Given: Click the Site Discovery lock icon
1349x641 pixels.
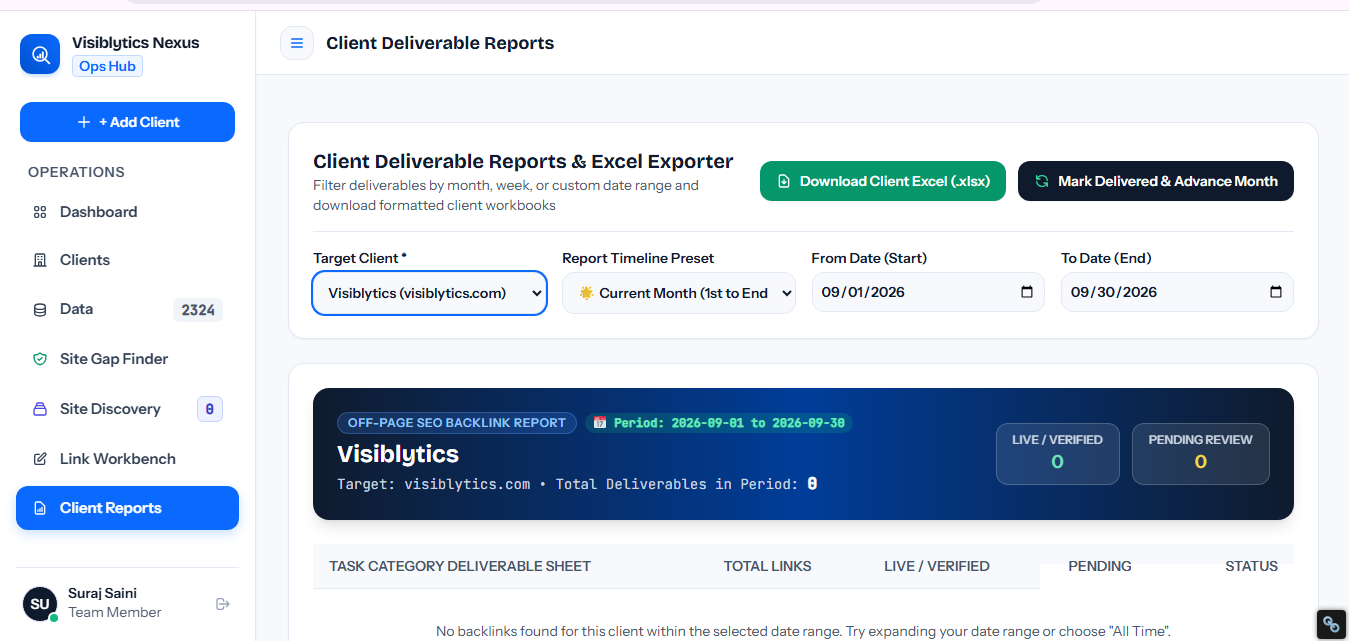Looking at the screenshot, I should pos(40,409).
